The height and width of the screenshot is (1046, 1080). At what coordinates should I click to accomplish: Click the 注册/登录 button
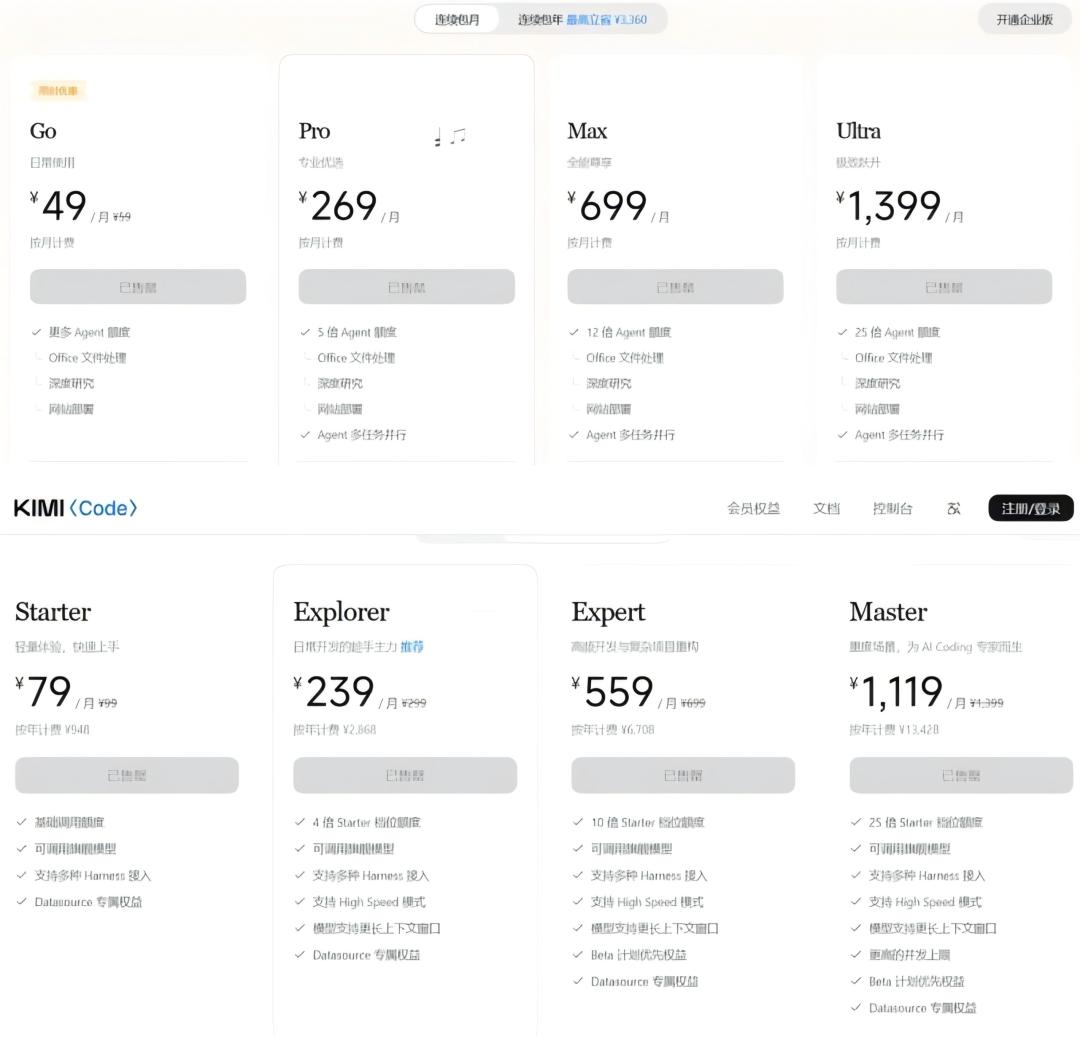coord(1031,508)
